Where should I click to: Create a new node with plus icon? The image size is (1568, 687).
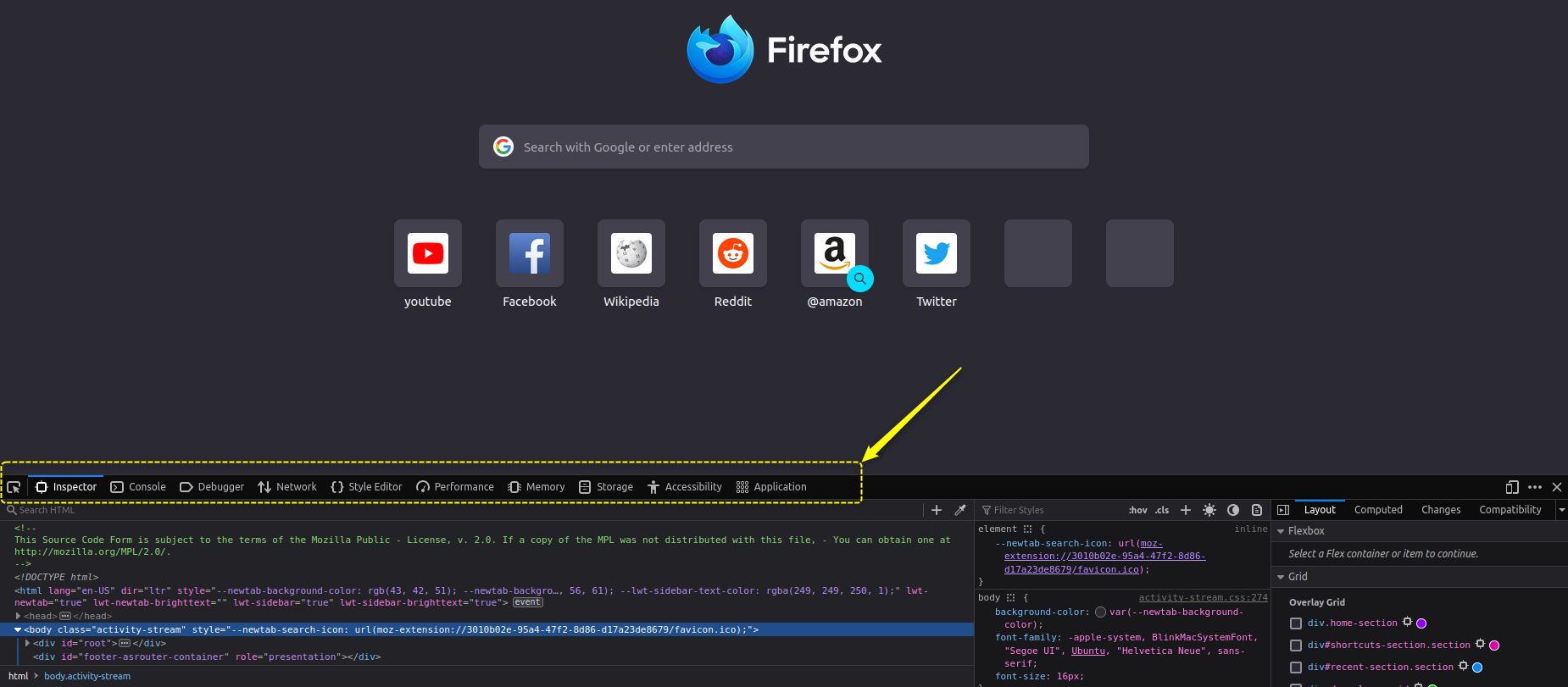(x=937, y=510)
